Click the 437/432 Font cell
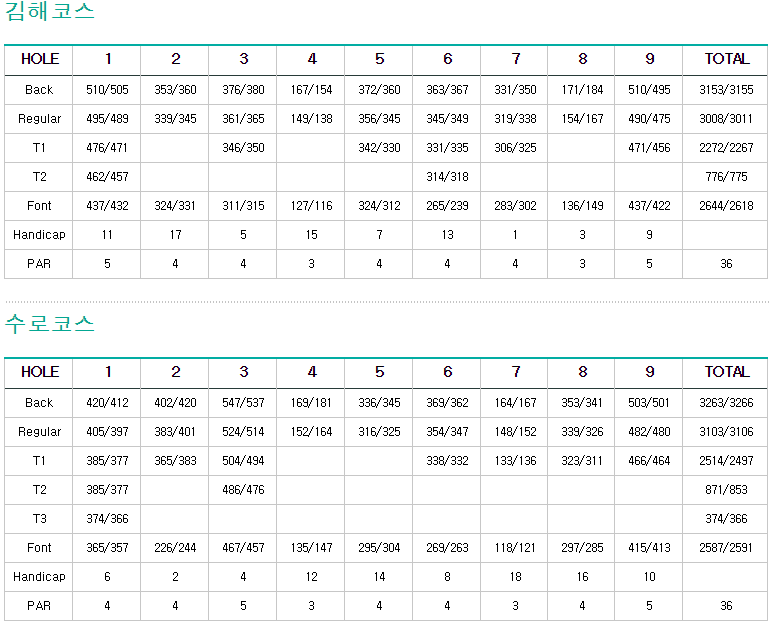Screen dimensions: 770x623 [107, 206]
